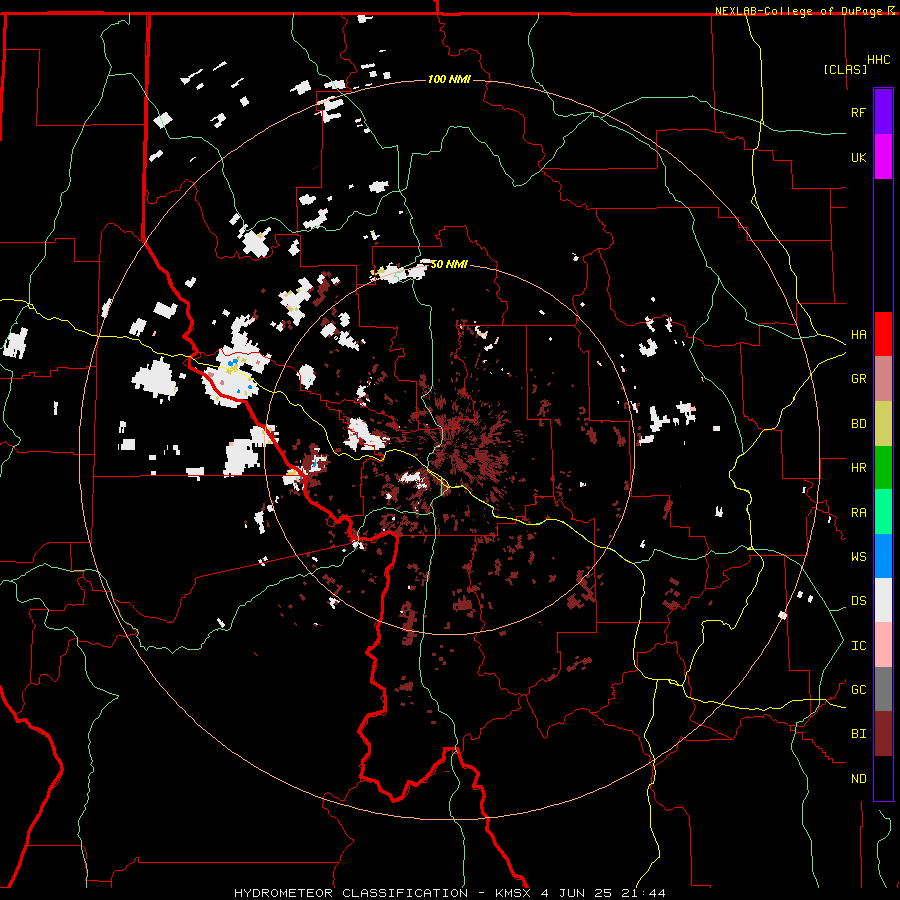
Task: Click the HA legend label
Action: click(x=859, y=335)
